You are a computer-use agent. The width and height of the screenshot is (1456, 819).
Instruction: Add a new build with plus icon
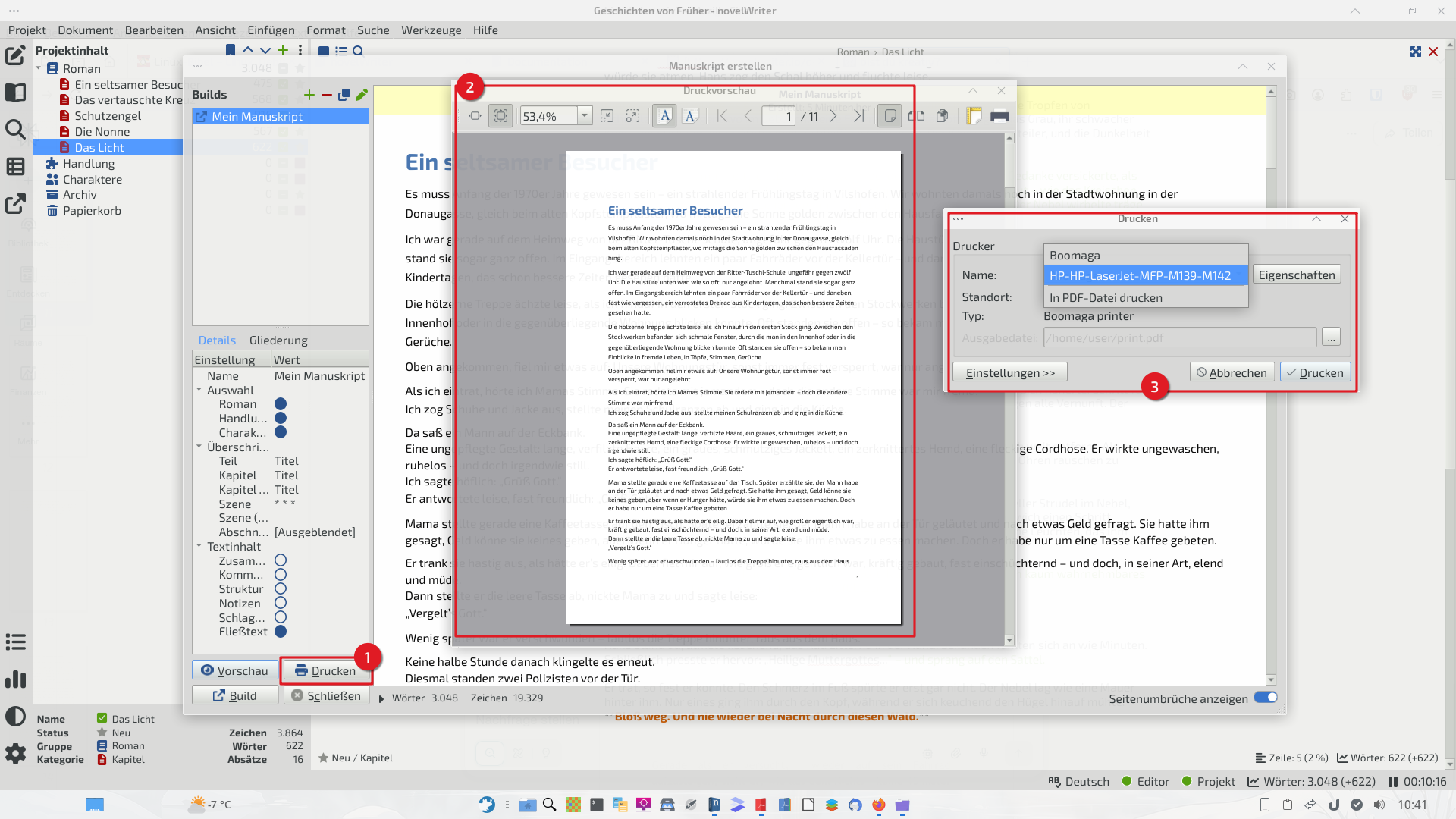[309, 95]
